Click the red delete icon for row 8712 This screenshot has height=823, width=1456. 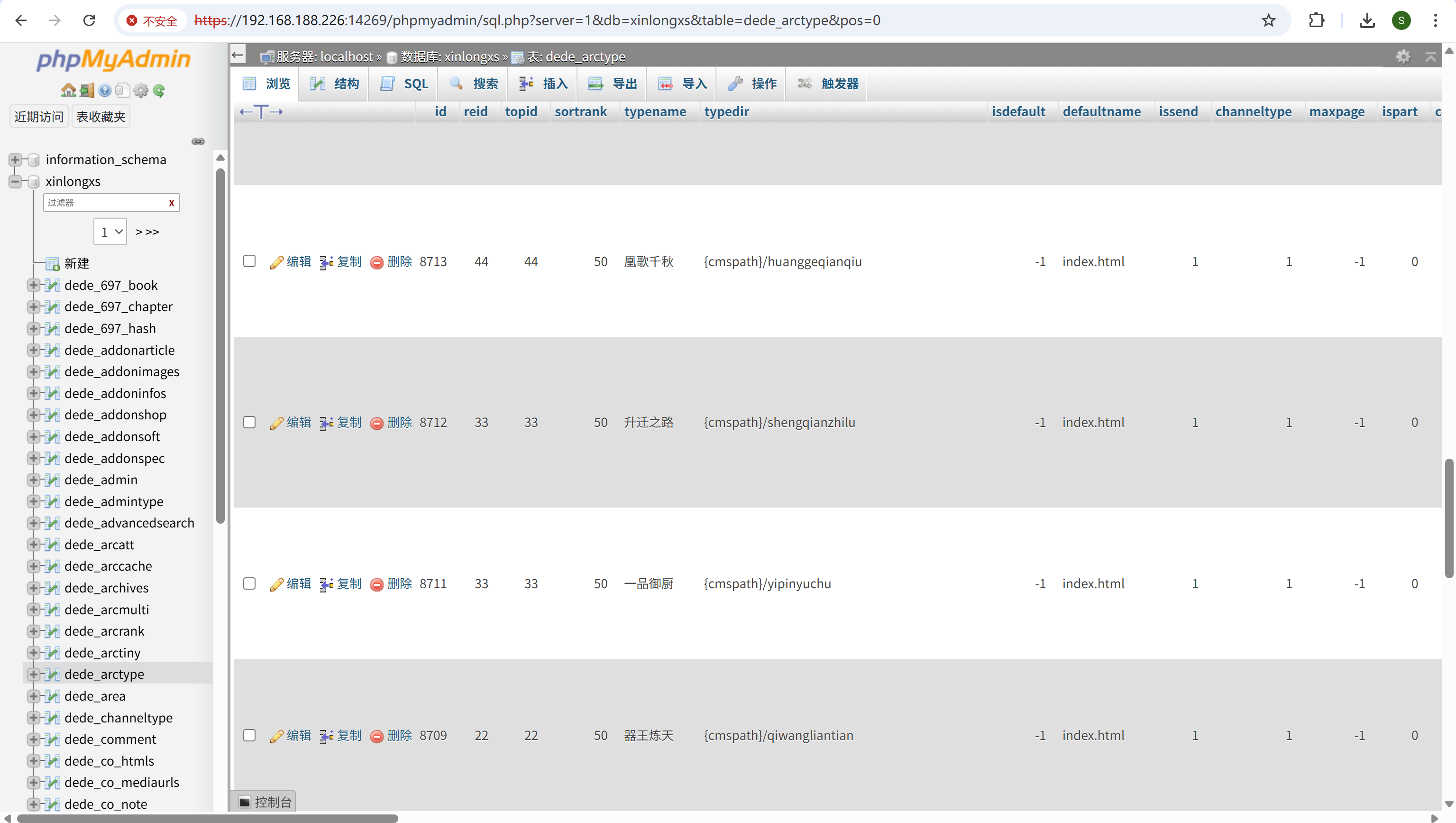coord(376,423)
